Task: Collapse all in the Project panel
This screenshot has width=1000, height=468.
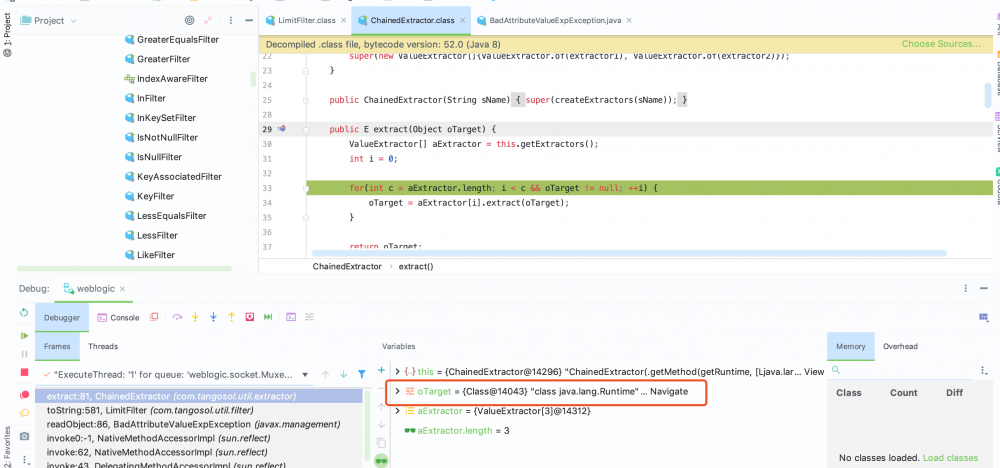Action: 208,20
